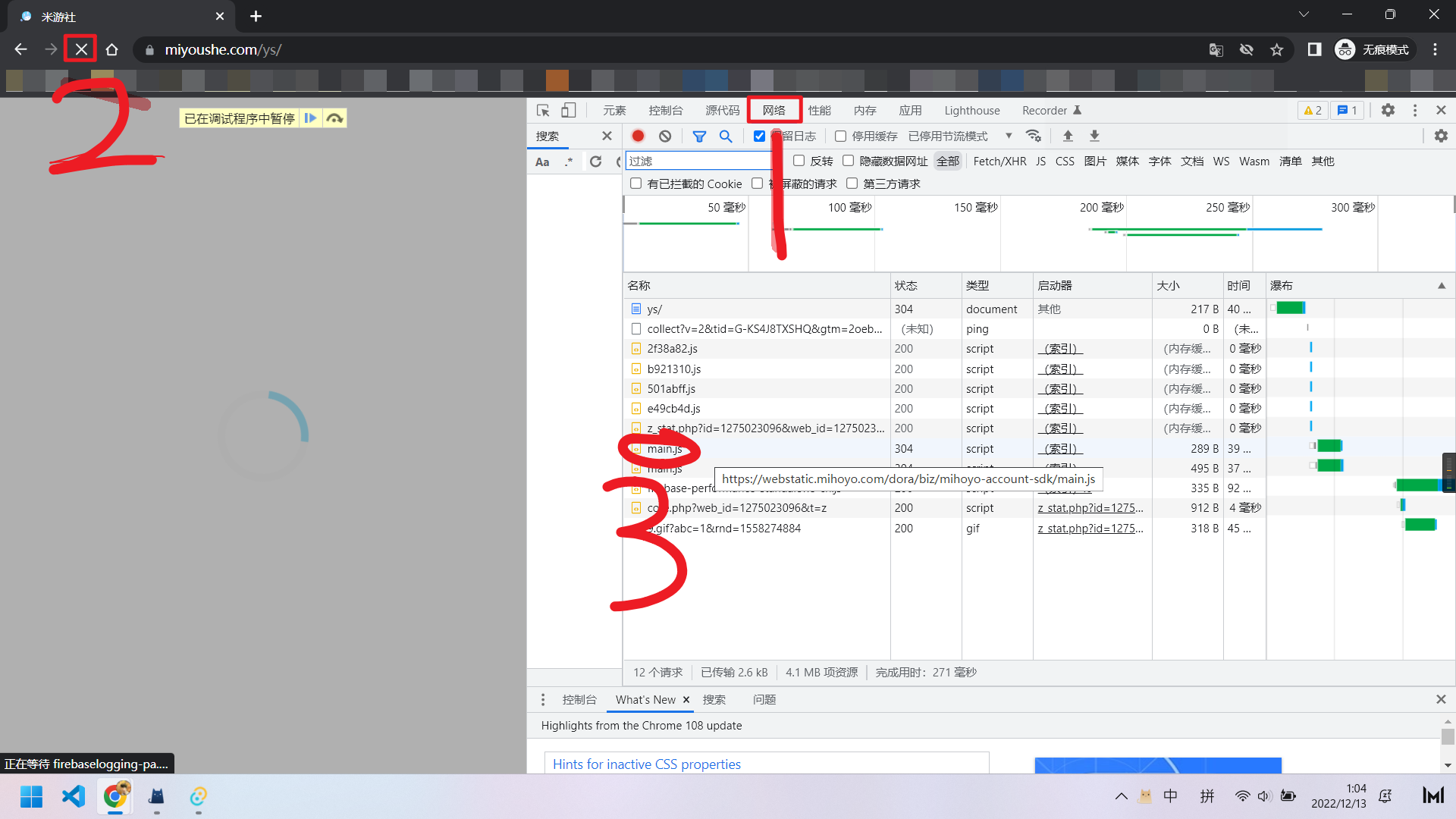Open DevTools settings gear icon

pyautogui.click(x=1388, y=110)
